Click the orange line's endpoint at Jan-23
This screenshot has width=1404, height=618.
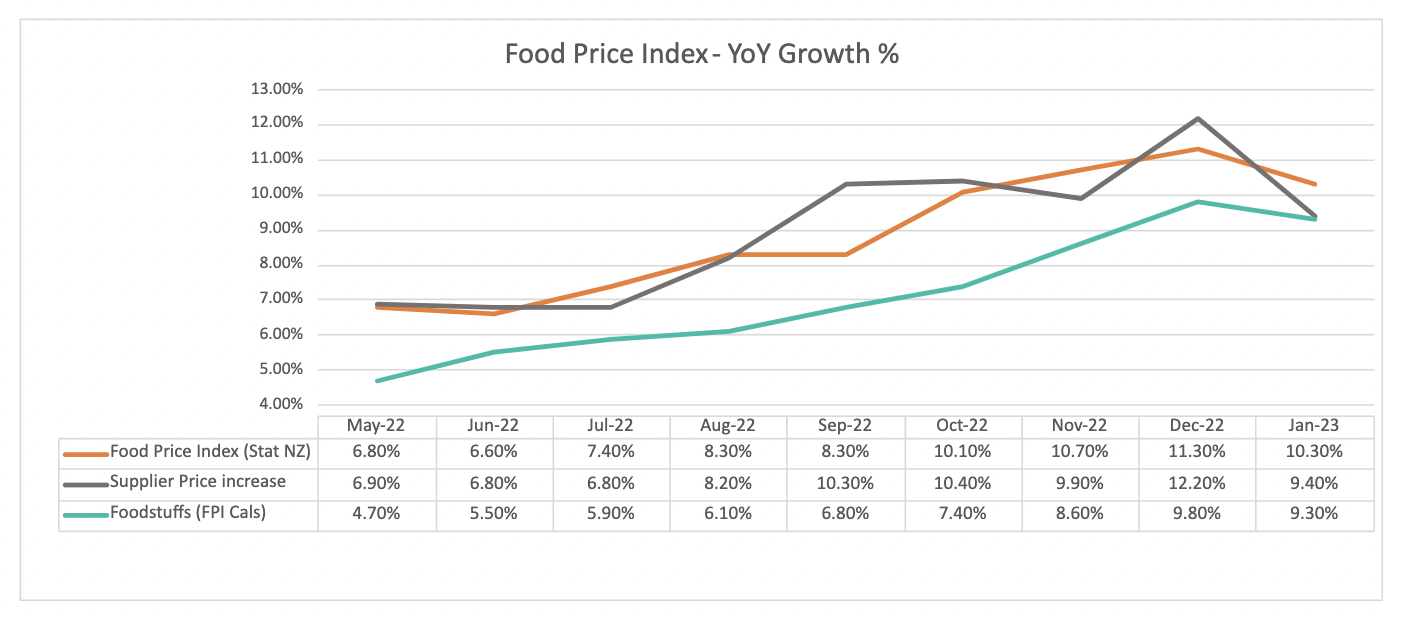coord(1315,184)
